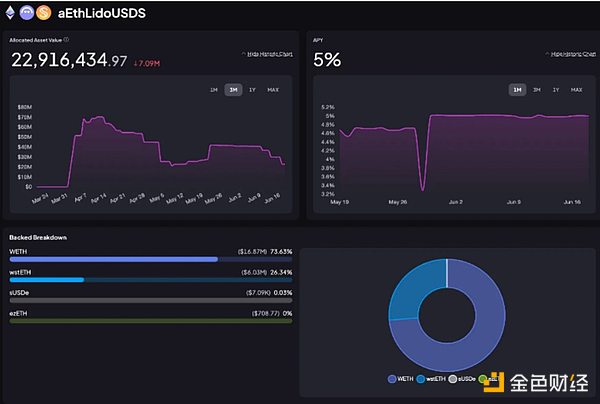Viewport: 600px width, 404px height.
Task: Select 3M range on APY chart
Action: 536,90
